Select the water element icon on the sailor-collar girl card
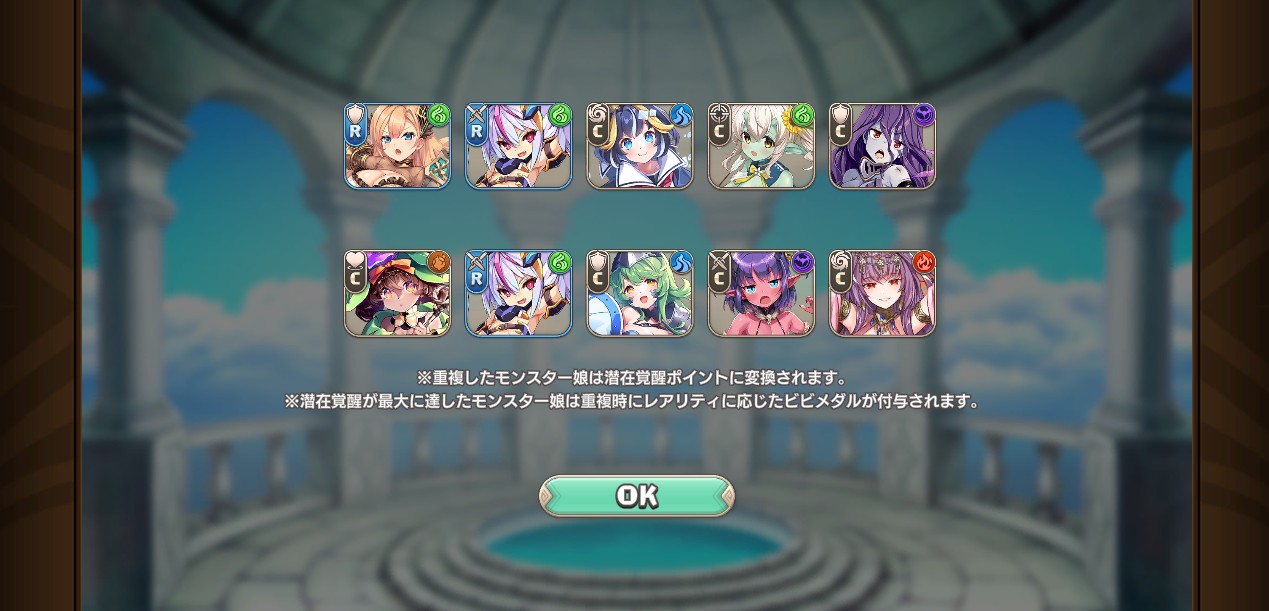Screen dimensions: 1269x611 click(681, 116)
